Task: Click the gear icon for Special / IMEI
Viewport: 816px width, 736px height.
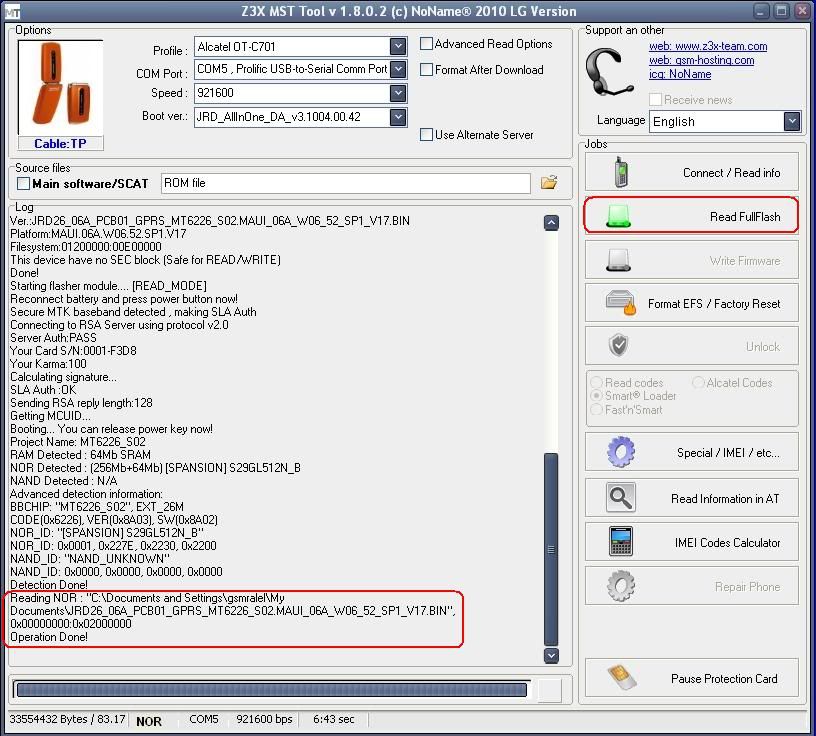Action: [x=620, y=452]
